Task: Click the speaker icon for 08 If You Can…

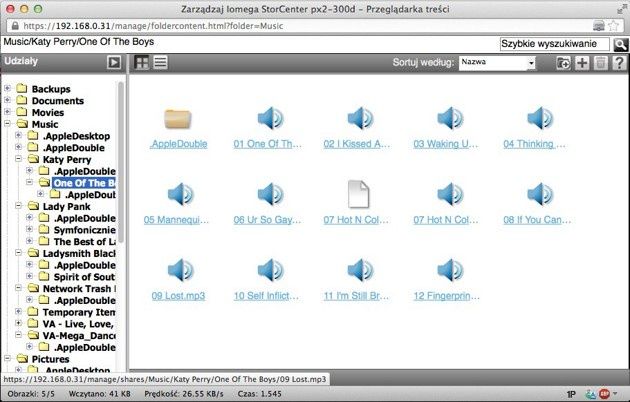Action: (540, 194)
